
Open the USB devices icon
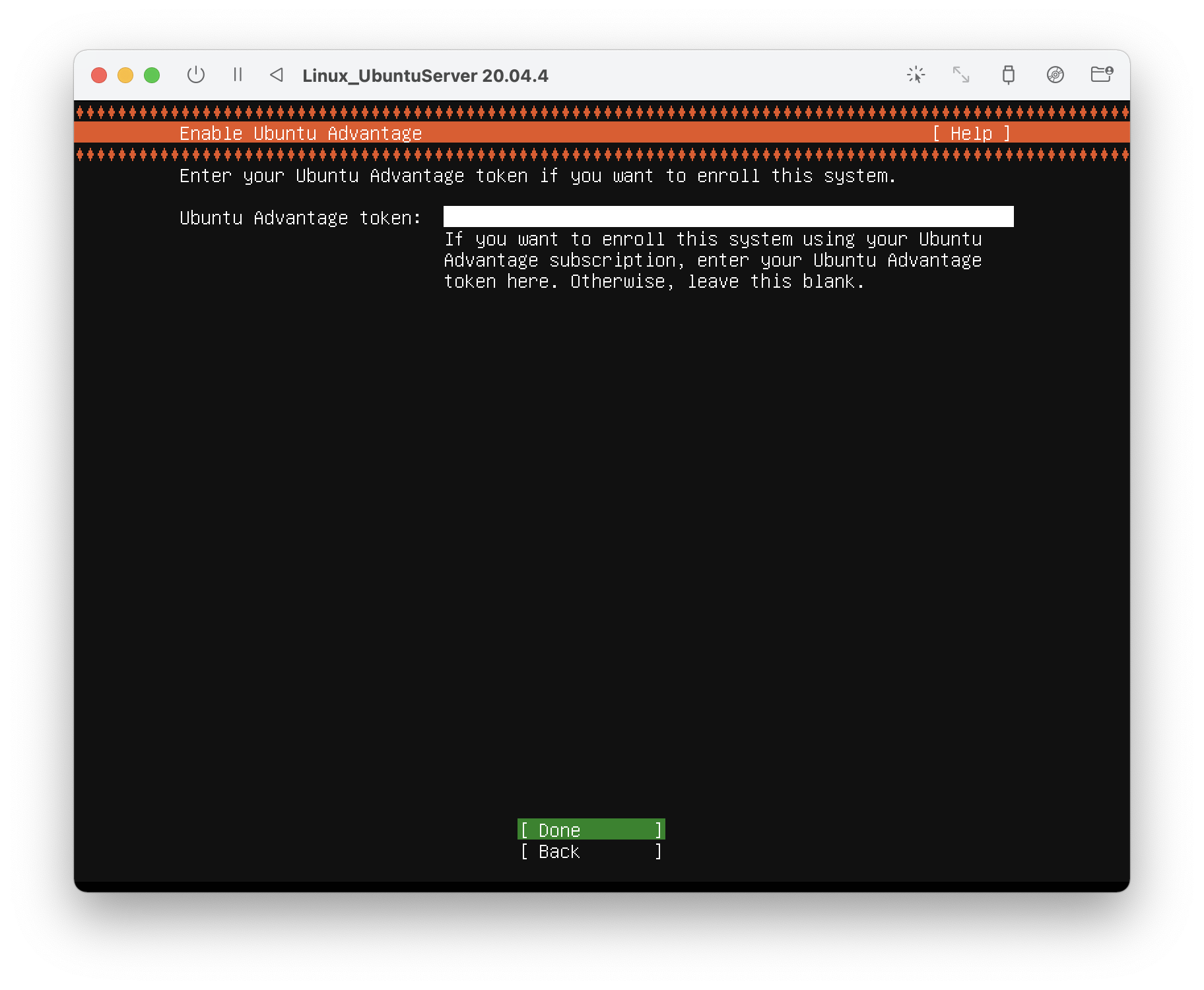click(1008, 75)
